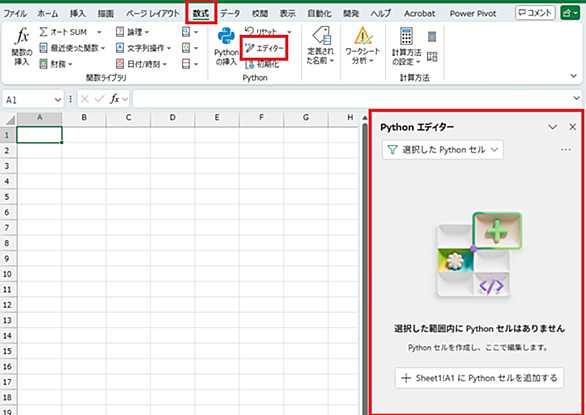Click the Python 初期化 icon

250,64
